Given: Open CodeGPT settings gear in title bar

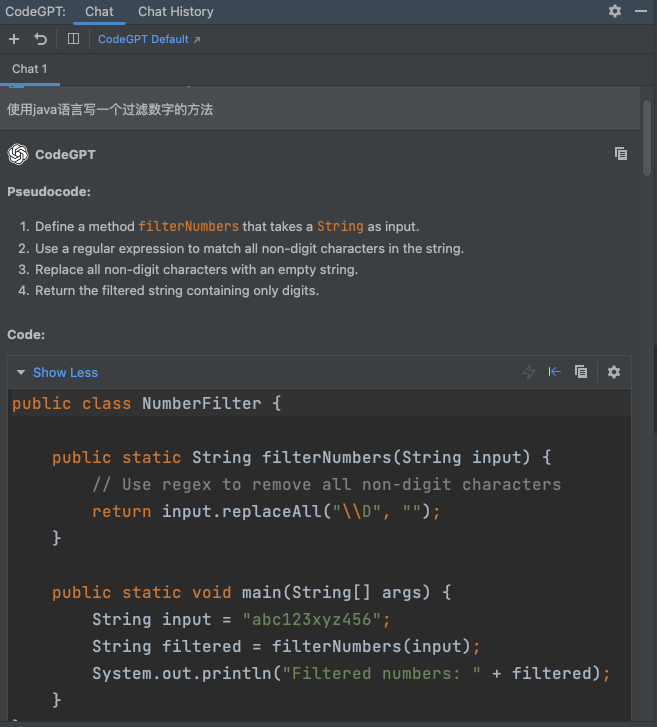Looking at the screenshot, I should click(615, 11).
